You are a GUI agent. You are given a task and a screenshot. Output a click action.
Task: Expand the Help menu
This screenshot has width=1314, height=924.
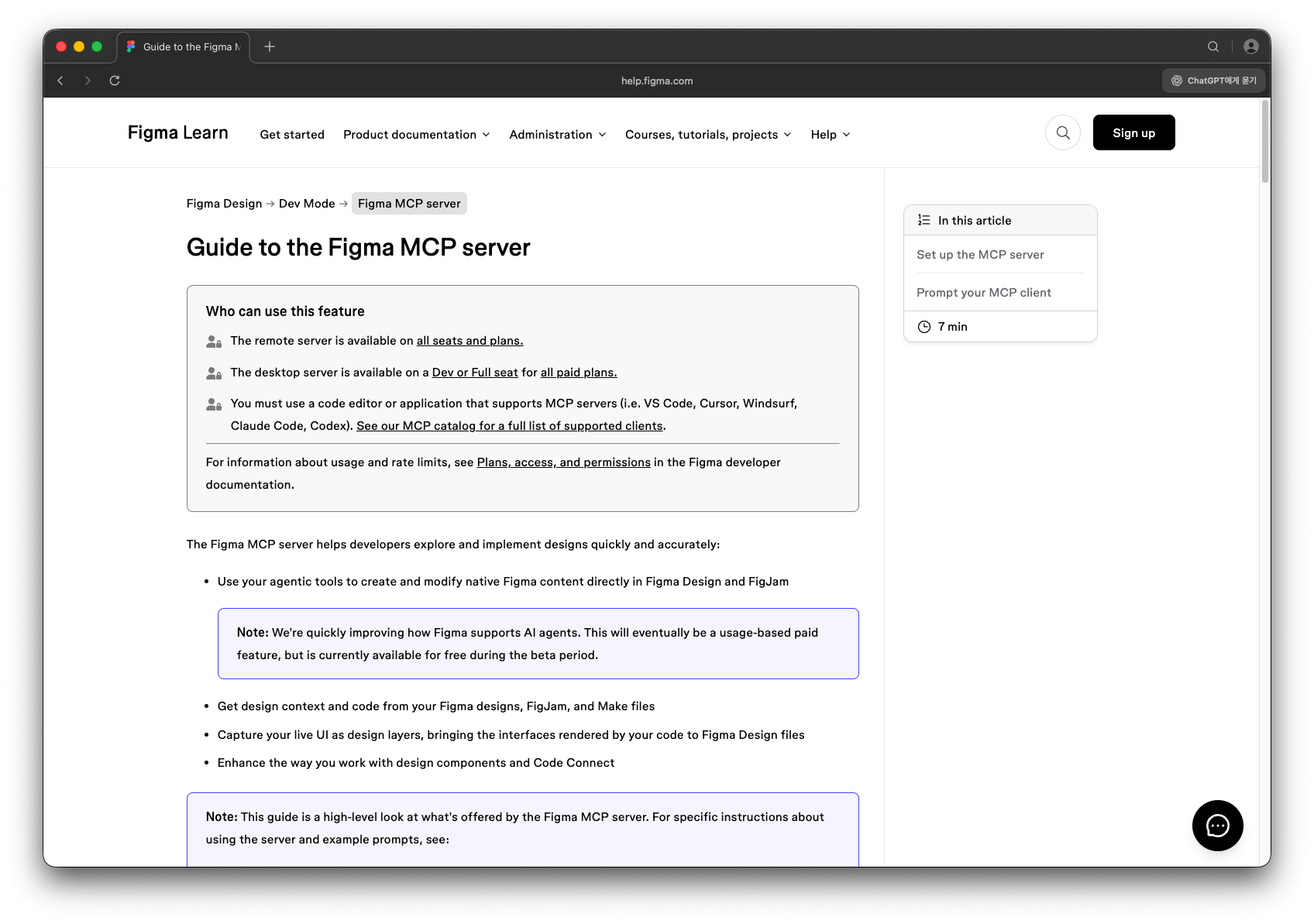(831, 135)
